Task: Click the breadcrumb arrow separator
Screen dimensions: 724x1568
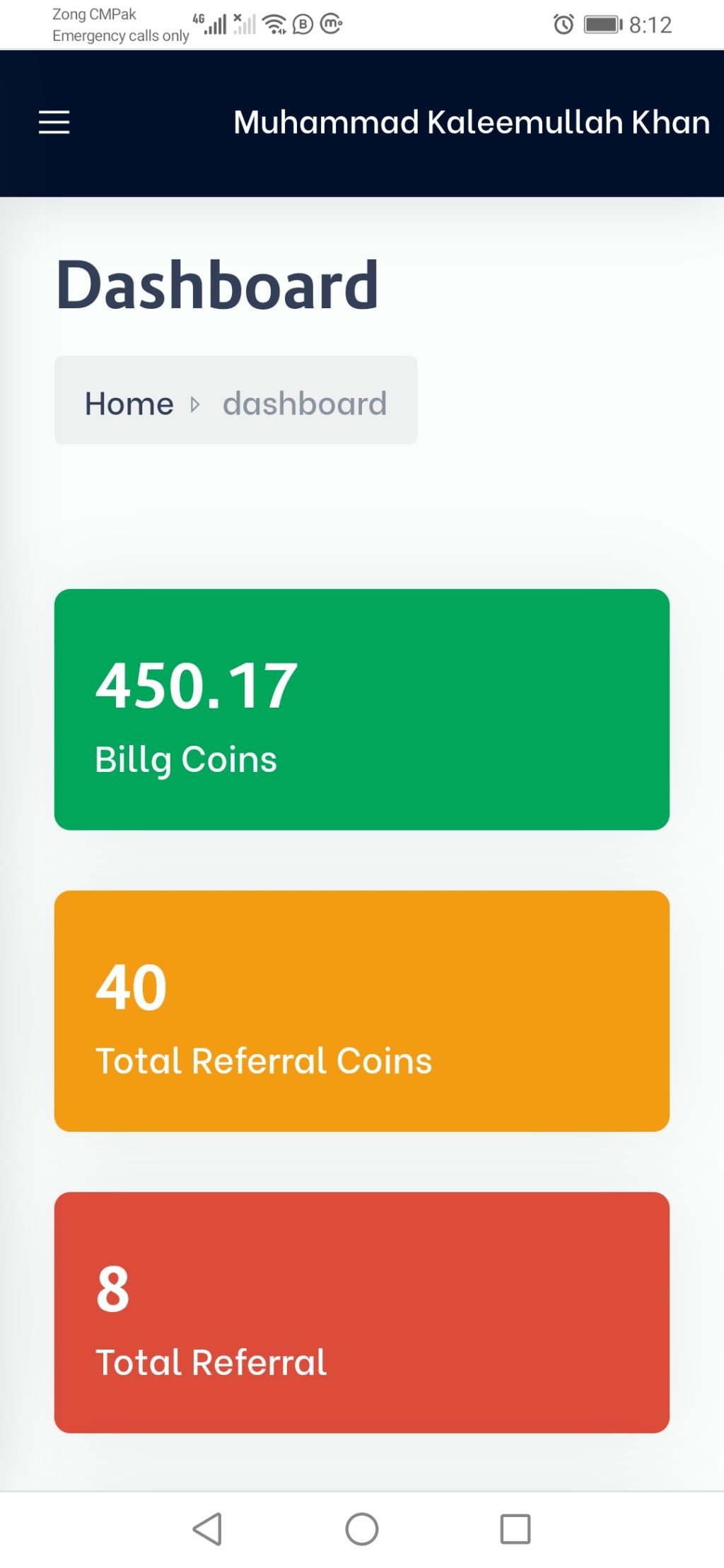Action: tap(195, 404)
